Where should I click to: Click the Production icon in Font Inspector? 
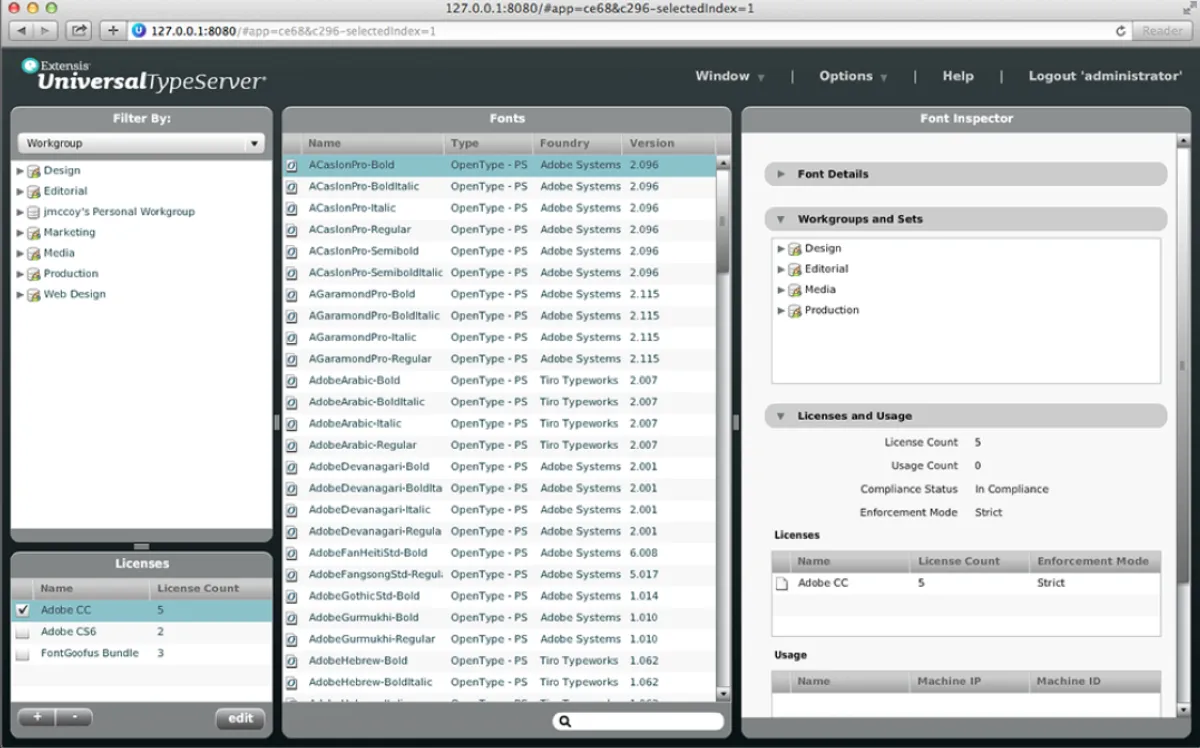point(795,311)
